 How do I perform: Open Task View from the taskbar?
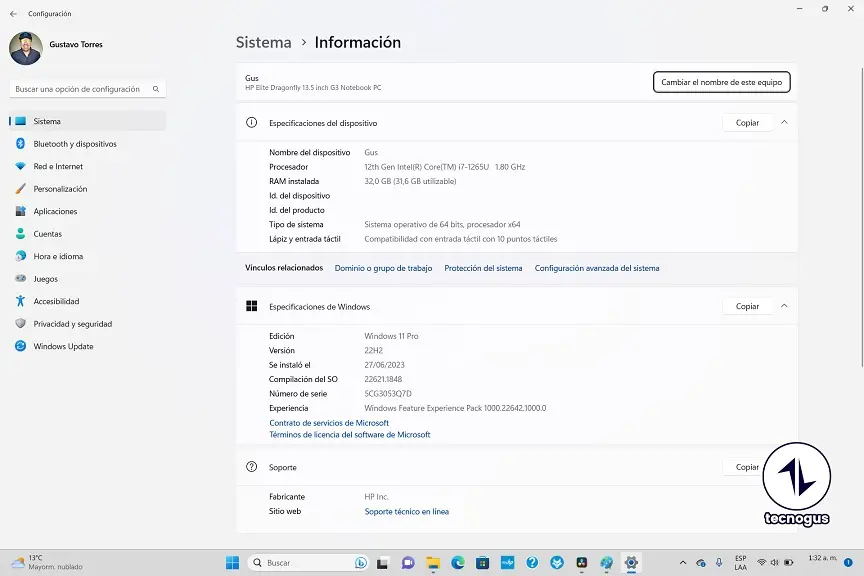tap(382, 563)
